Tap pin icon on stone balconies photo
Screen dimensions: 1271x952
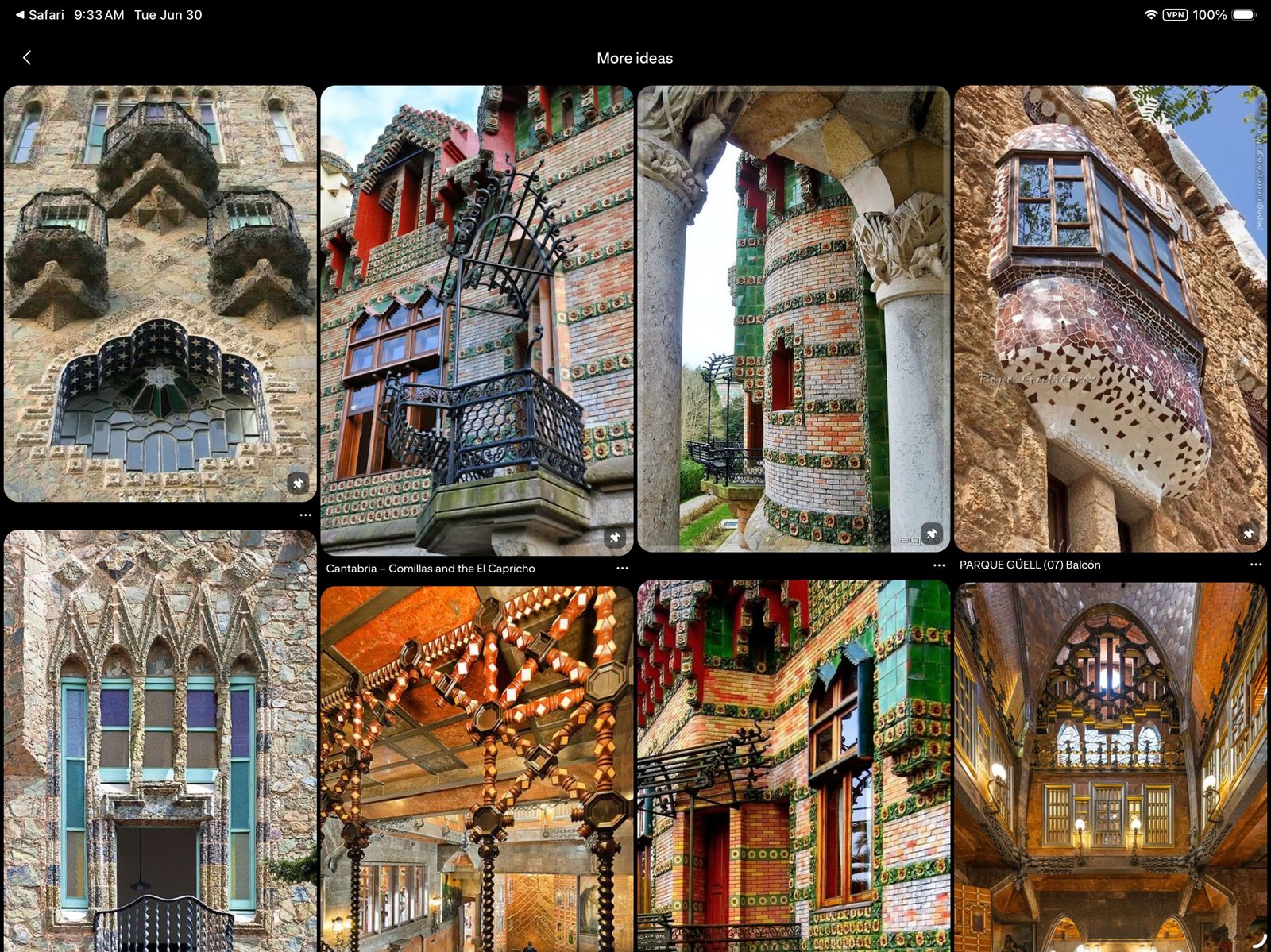(x=298, y=483)
